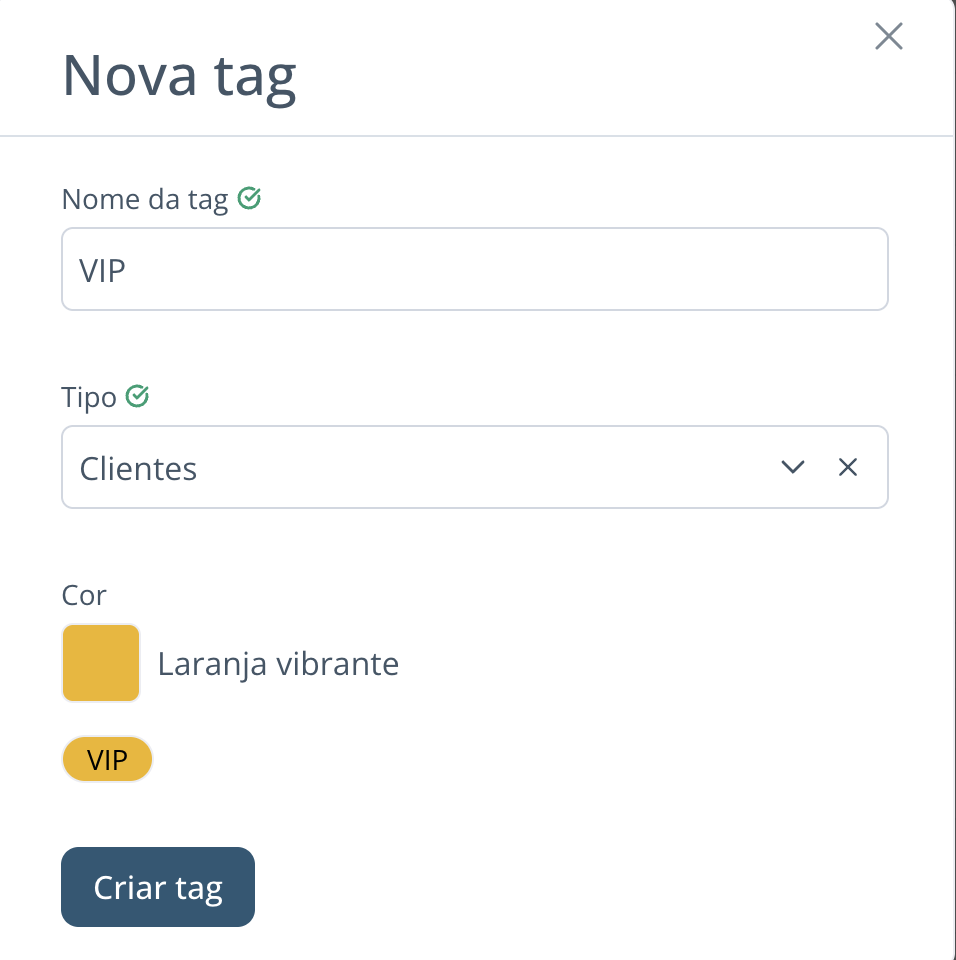
Task: Click the X icon to clear Clientes selection
Action: click(x=847, y=467)
